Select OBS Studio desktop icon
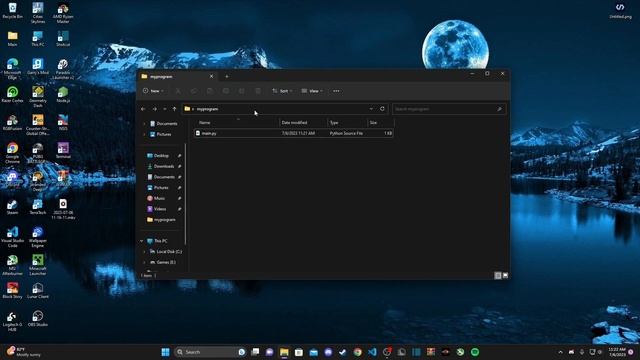The width and height of the screenshot is (640, 360). point(38,319)
